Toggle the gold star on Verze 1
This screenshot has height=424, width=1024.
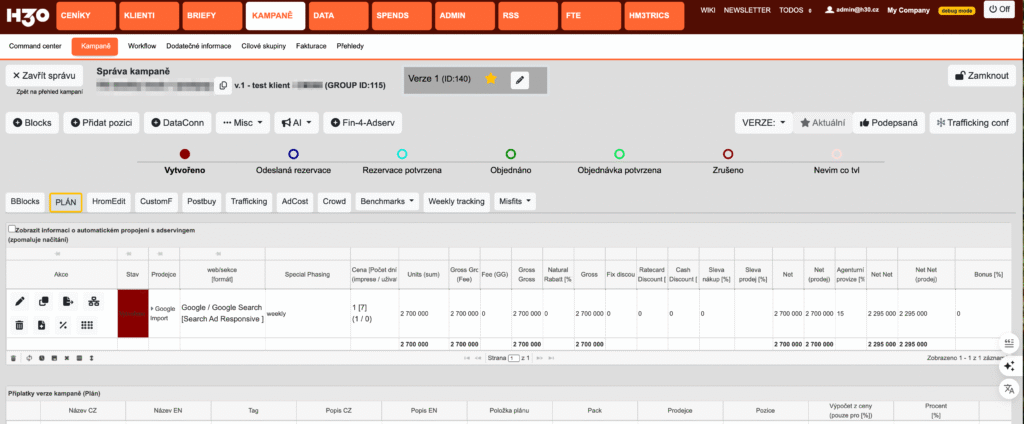pos(491,78)
